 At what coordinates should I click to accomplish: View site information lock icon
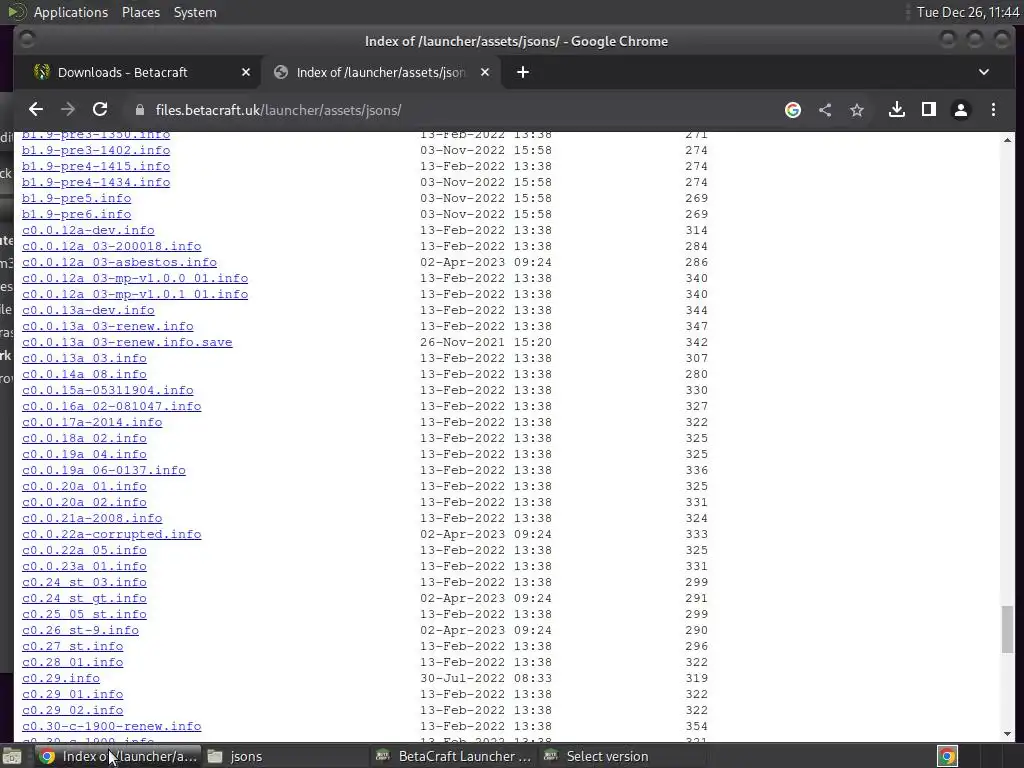pos(139,110)
